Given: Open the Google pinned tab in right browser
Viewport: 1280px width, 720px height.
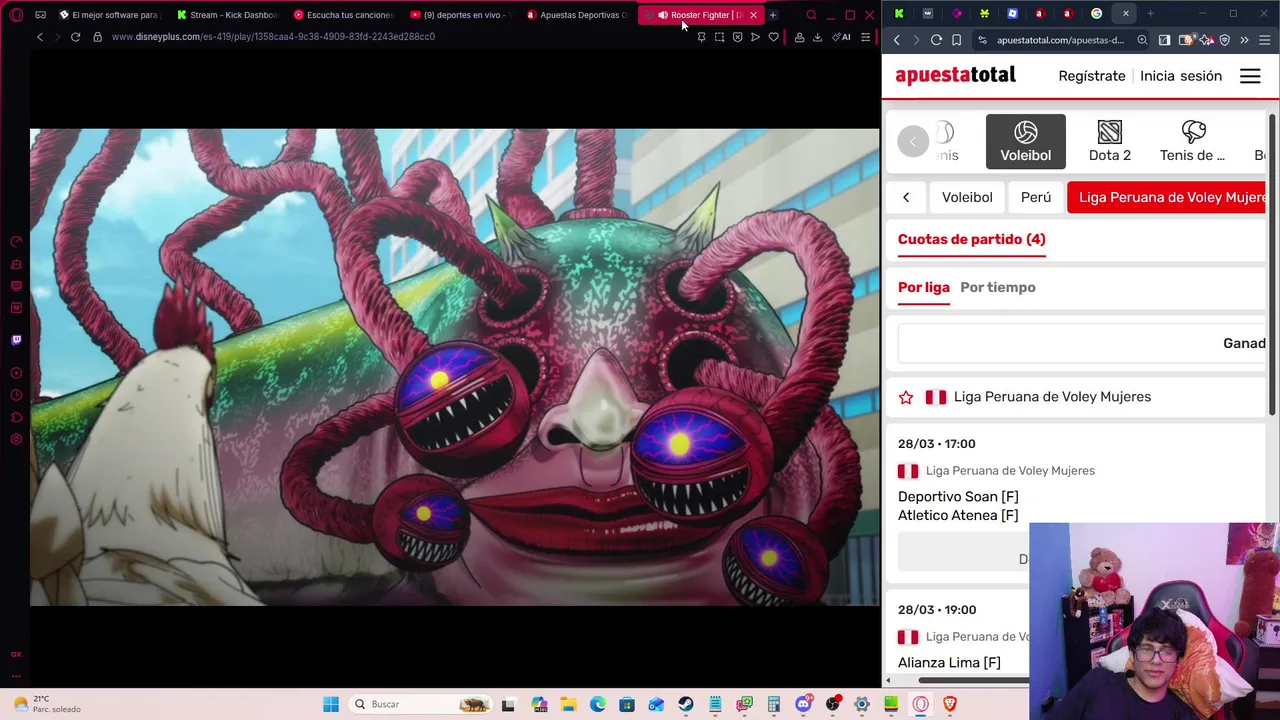Looking at the screenshot, I should tap(1097, 14).
